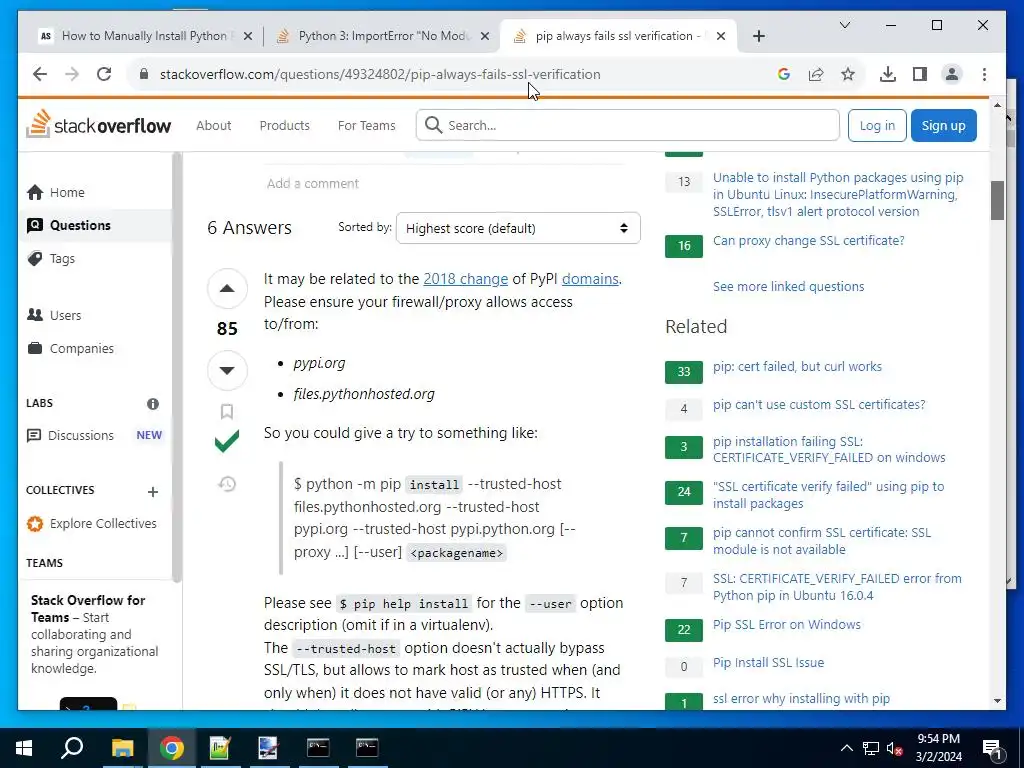The height and width of the screenshot is (768, 1024).
Task: Click the Log in button
Action: point(876,125)
